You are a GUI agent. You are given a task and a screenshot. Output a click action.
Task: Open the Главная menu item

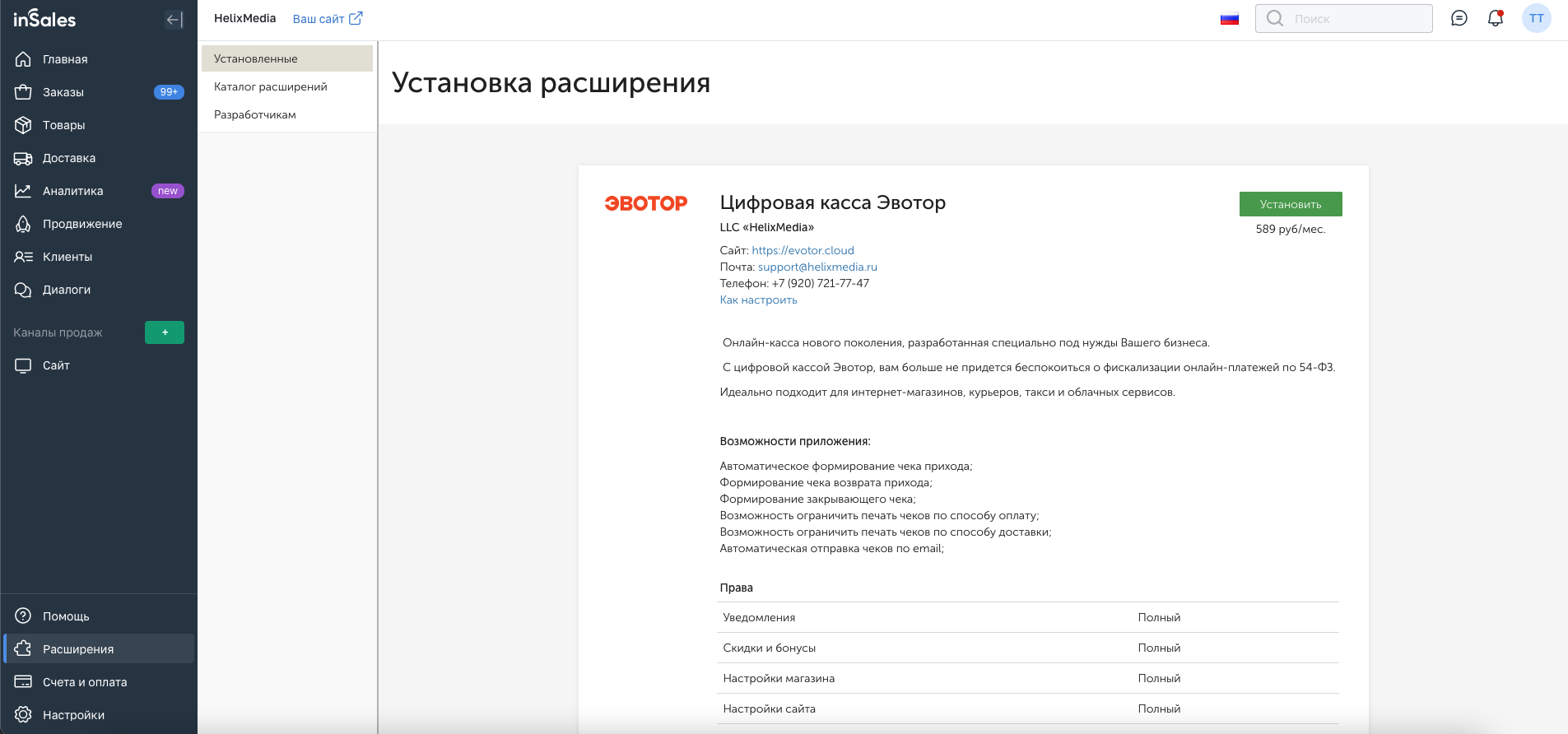tap(99, 59)
